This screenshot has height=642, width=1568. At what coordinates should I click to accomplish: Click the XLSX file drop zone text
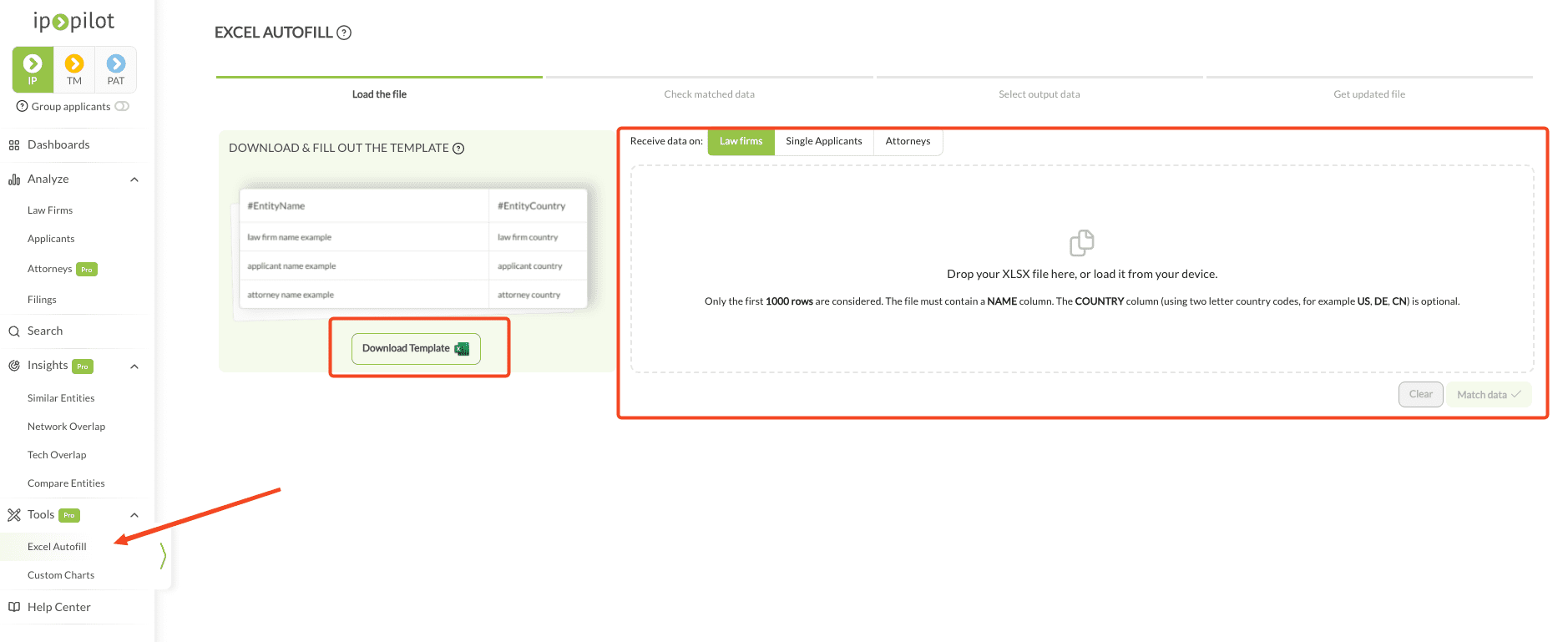[1082, 274]
